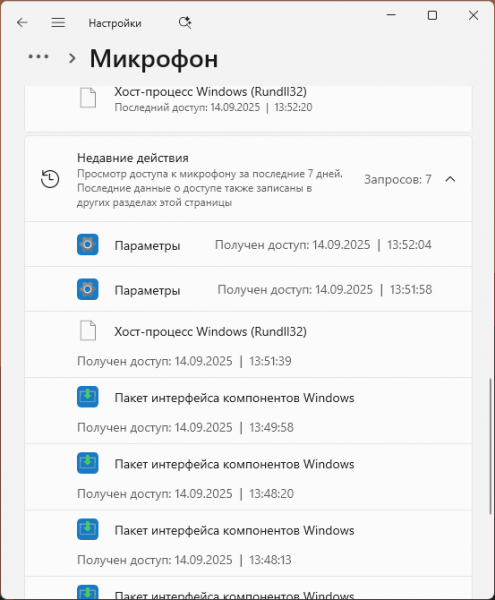Click Получен доступ 13:49:58 timestamp
The image size is (495, 600).
click(x=186, y=427)
